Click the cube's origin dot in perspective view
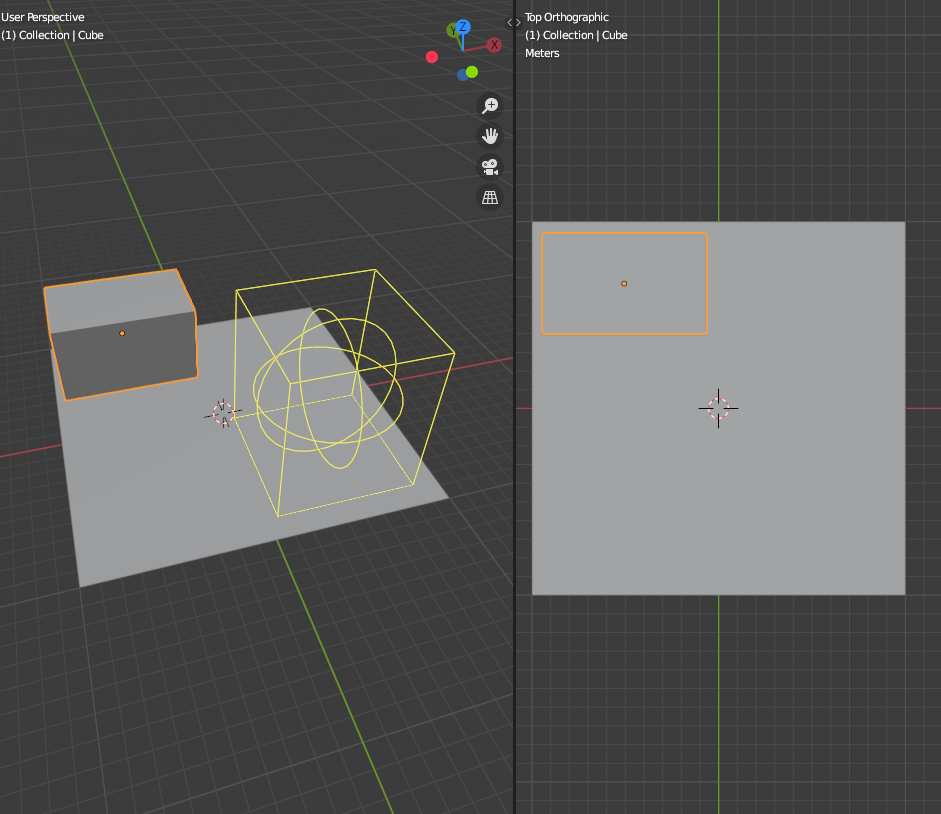 tap(122, 333)
